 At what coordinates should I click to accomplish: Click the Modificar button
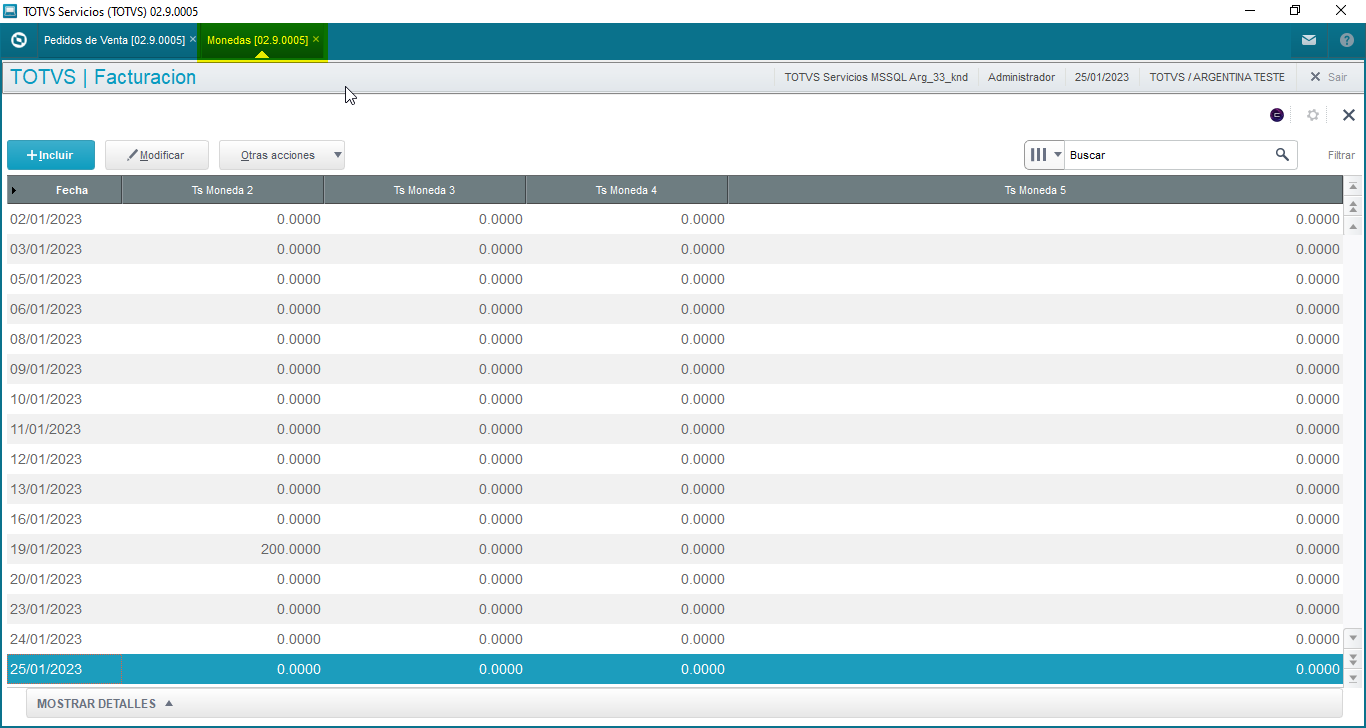pyautogui.click(x=157, y=155)
